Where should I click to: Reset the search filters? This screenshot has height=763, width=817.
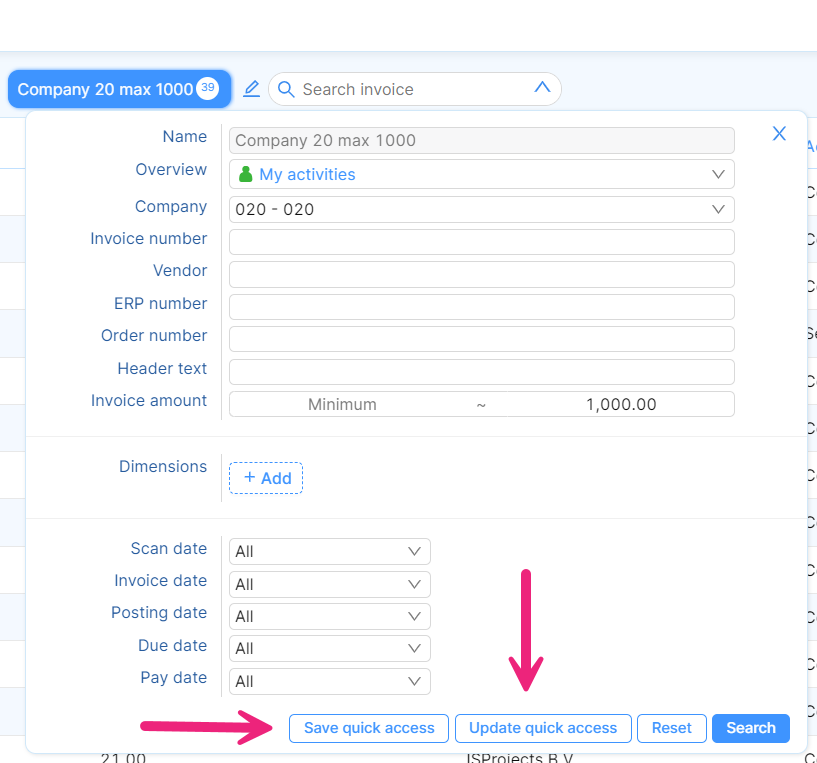click(671, 728)
